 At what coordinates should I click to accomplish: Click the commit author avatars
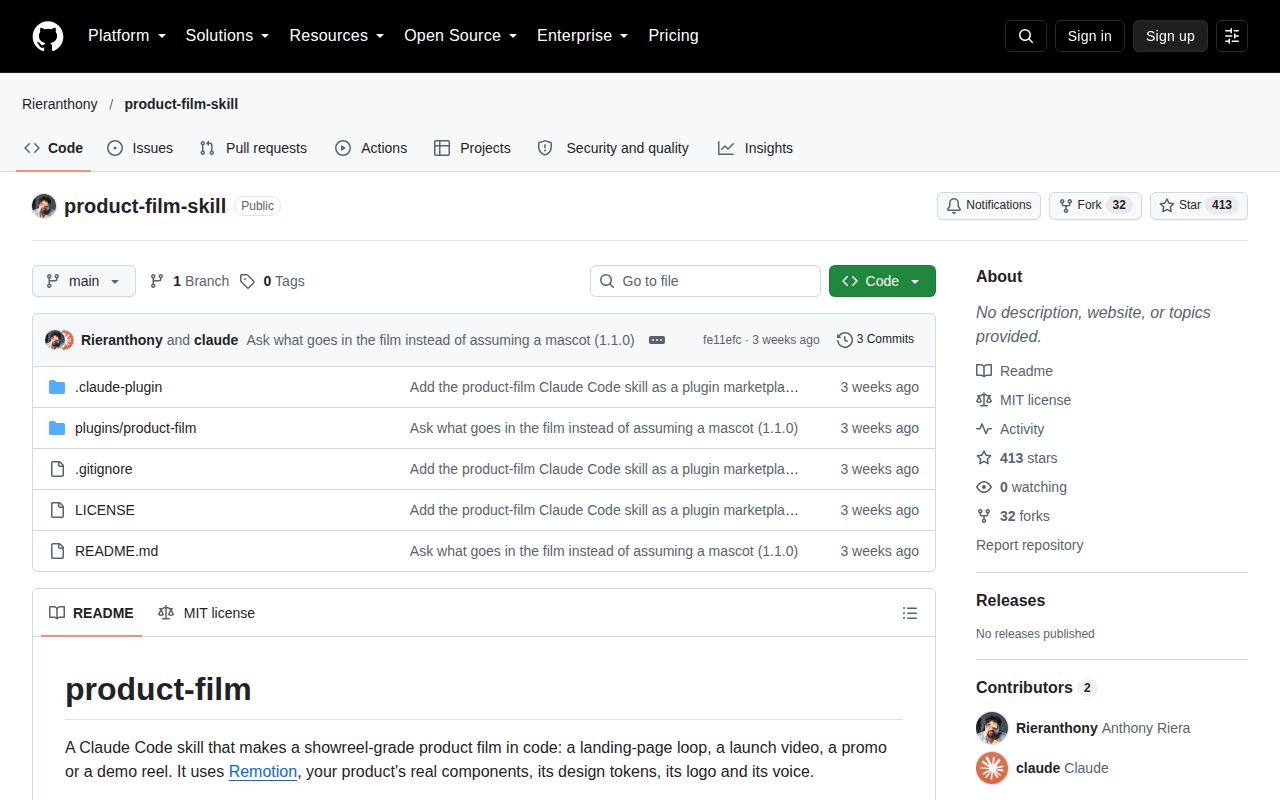click(x=60, y=340)
